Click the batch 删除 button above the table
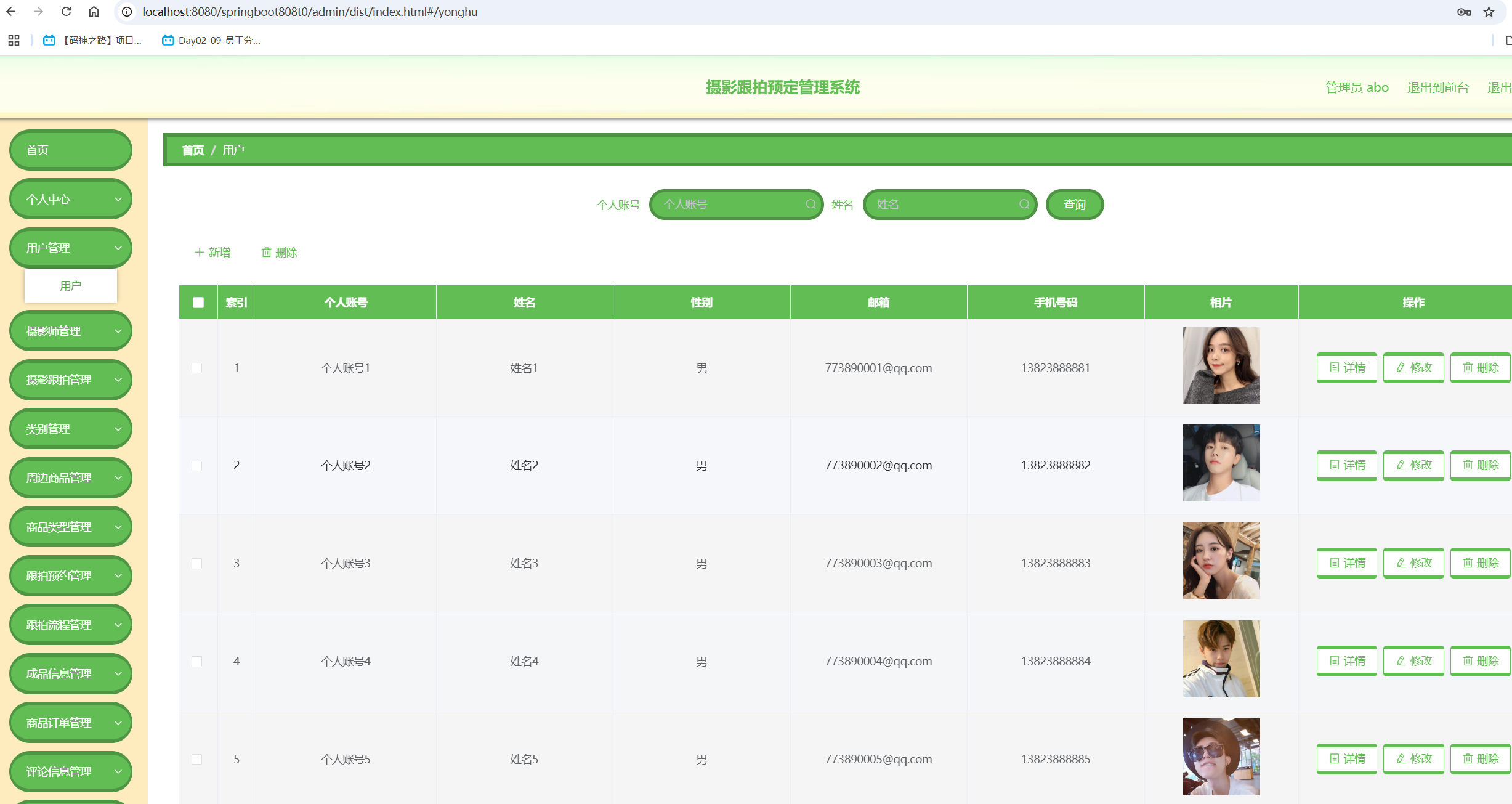The width and height of the screenshot is (1512, 804). 280,253
